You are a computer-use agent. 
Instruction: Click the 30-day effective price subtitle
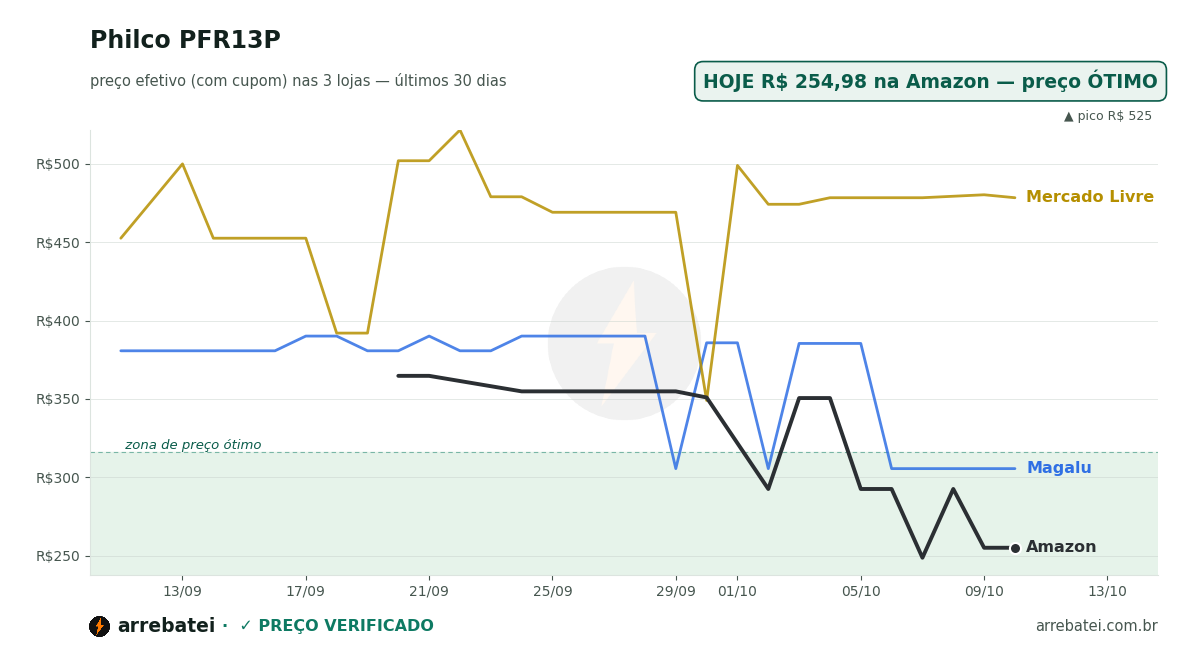click(x=298, y=82)
